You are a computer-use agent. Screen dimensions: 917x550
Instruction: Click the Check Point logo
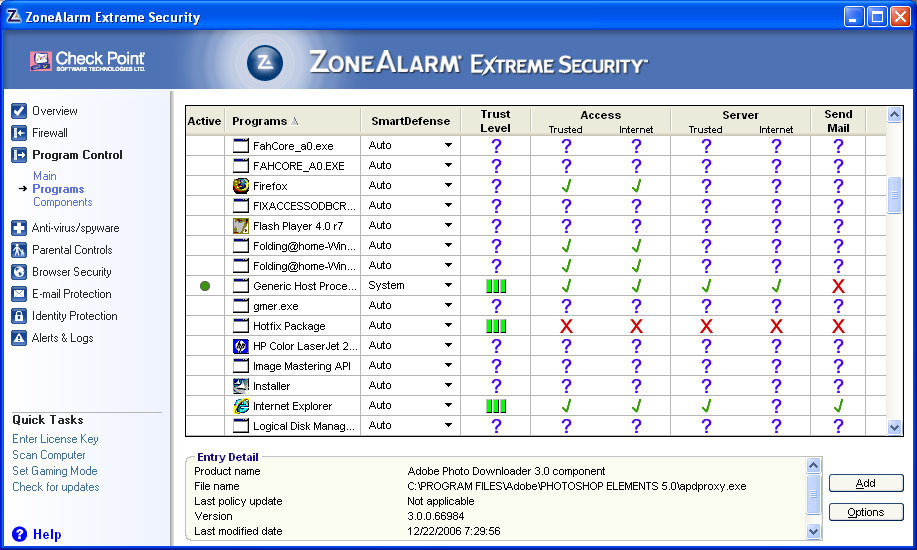tap(88, 61)
